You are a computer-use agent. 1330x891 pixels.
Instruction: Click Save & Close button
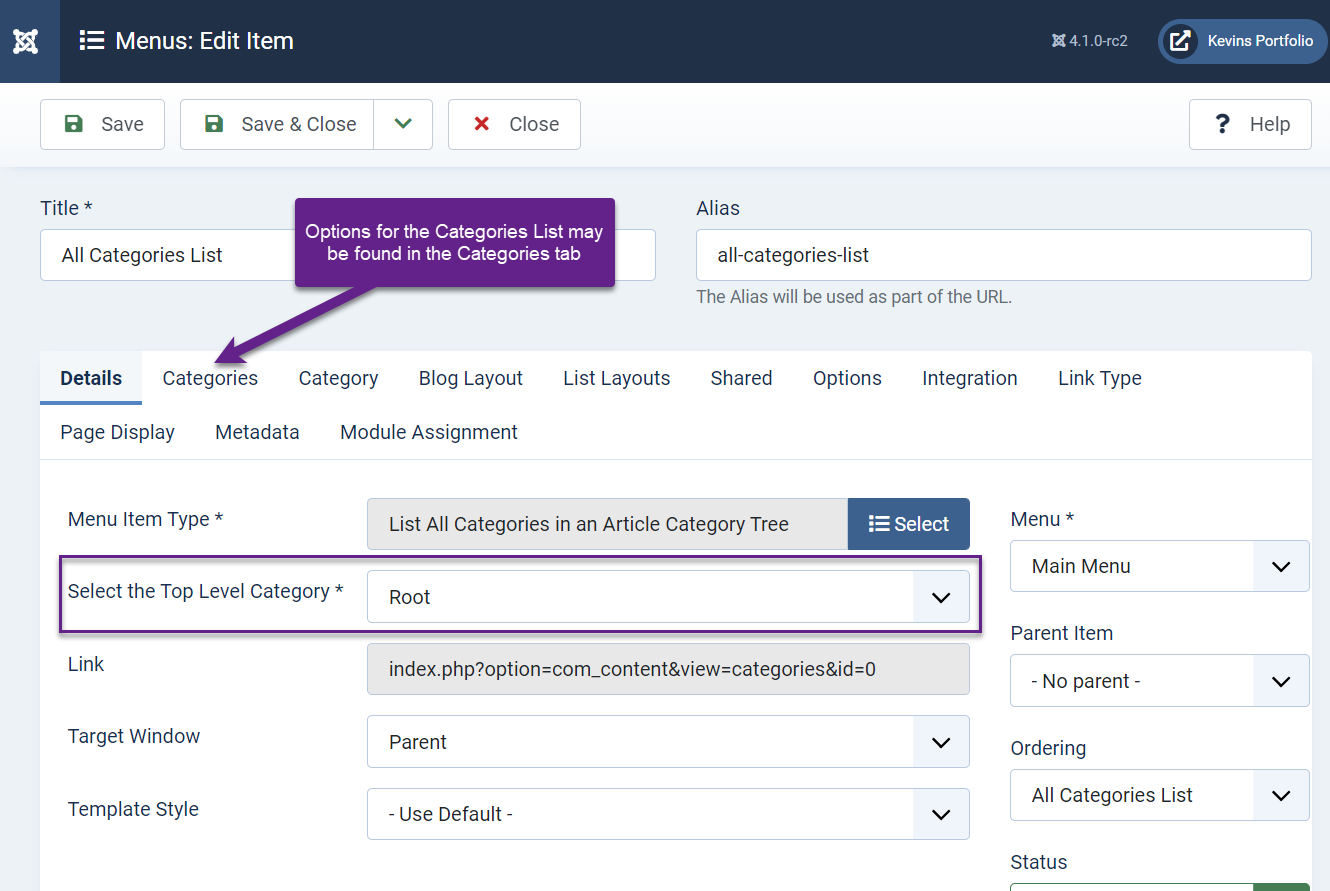coord(277,124)
